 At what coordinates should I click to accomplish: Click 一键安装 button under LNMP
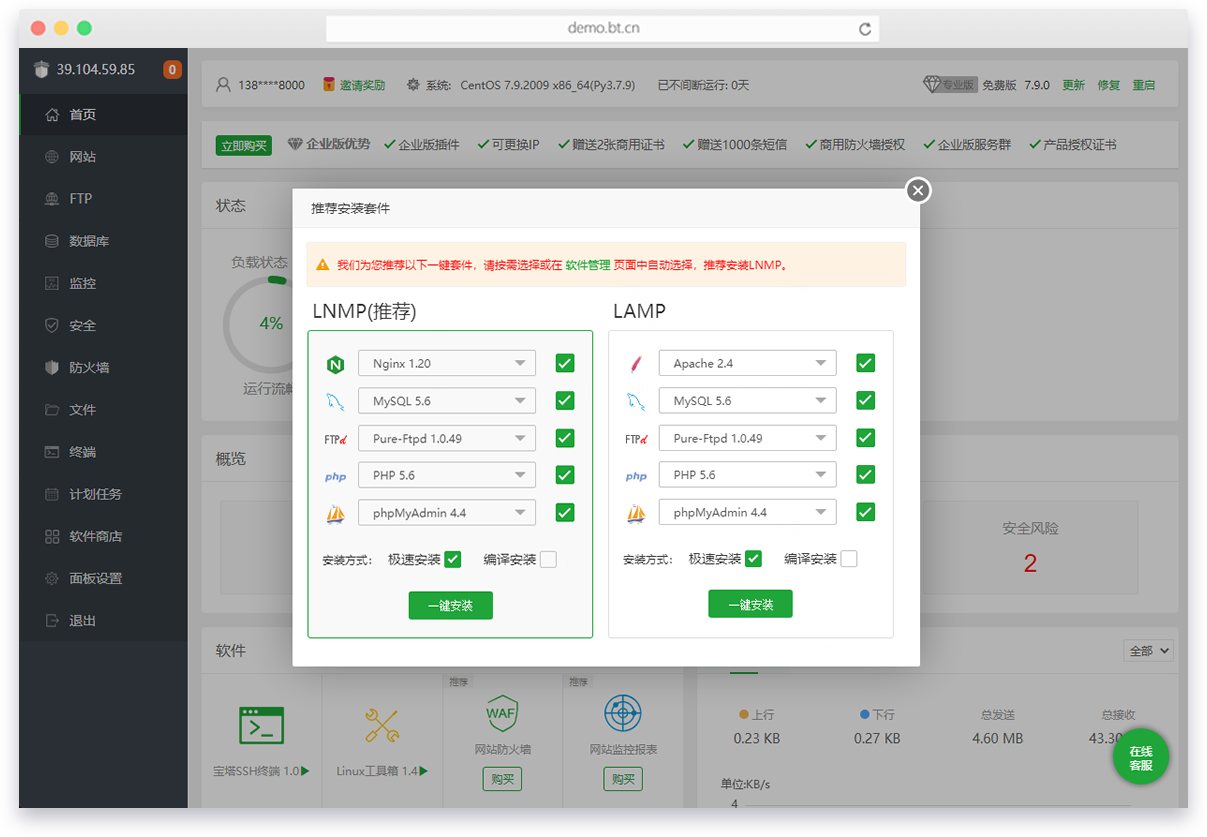tap(450, 605)
